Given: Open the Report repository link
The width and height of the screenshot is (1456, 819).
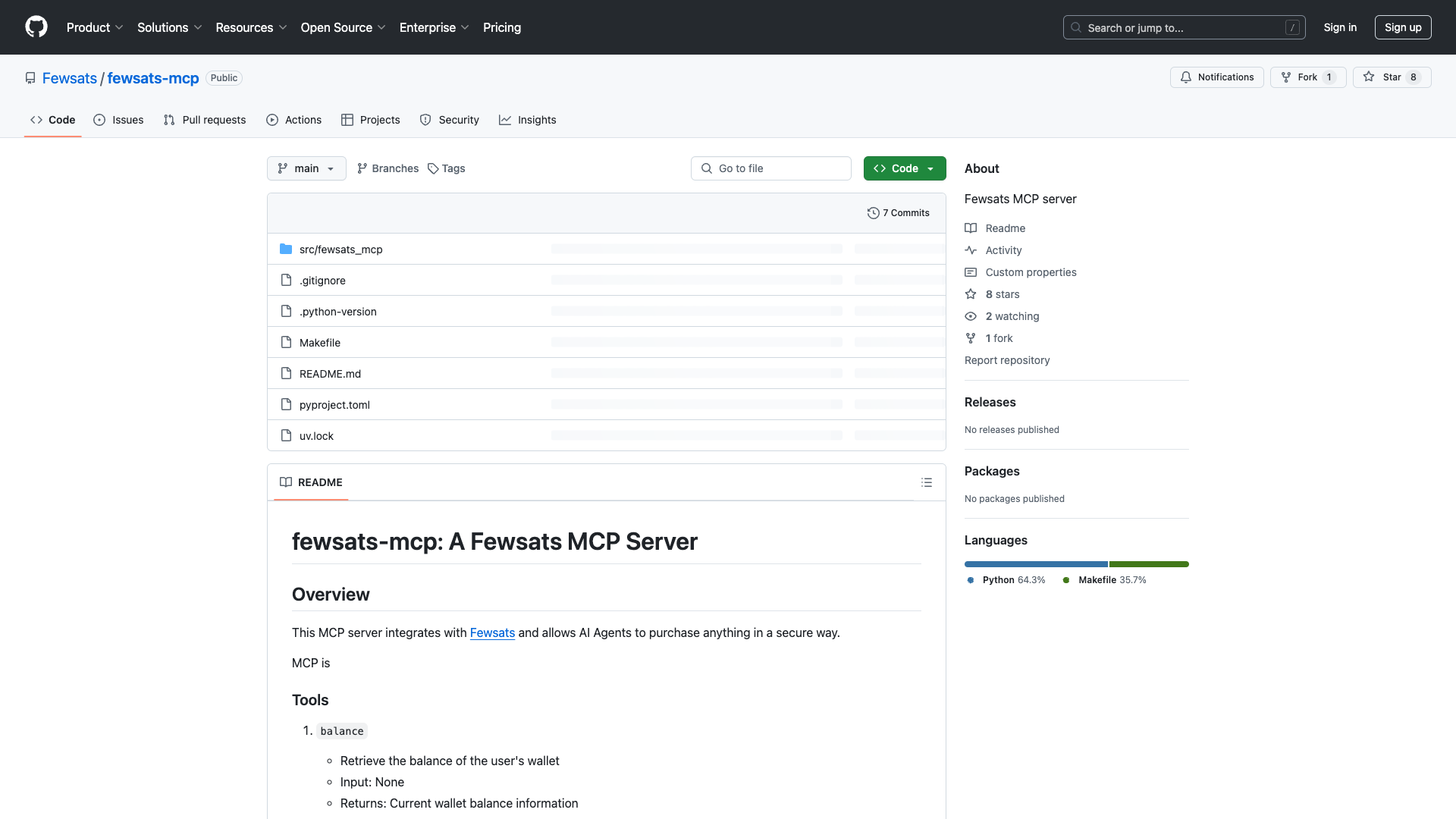Looking at the screenshot, I should click(x=1006, y=360).
